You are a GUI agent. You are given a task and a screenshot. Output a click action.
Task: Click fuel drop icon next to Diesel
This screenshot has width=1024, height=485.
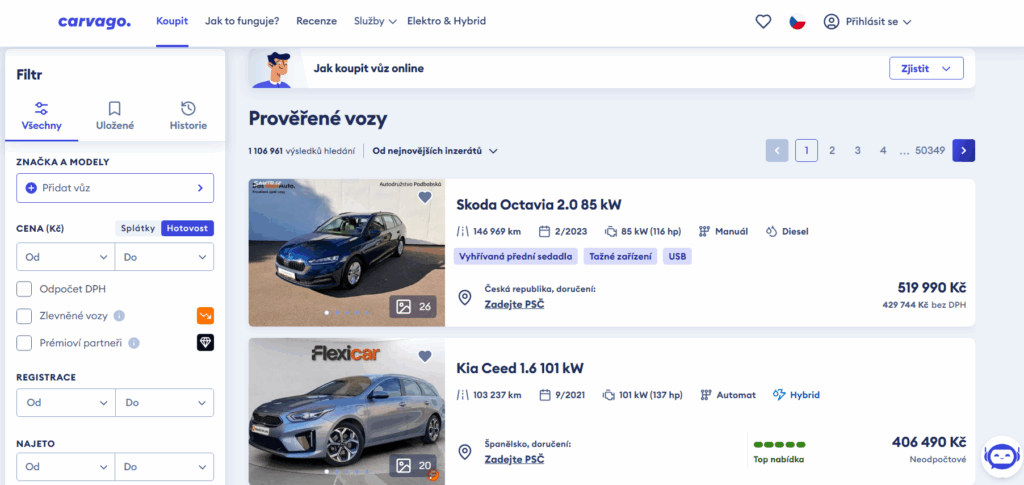coord(772,231)
